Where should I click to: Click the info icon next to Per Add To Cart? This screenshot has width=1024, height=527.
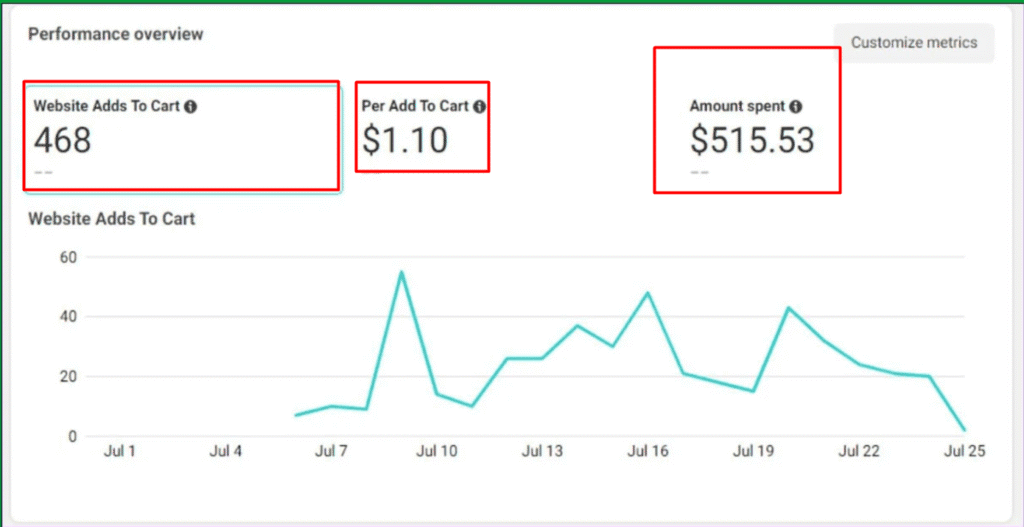coord(479,107)
